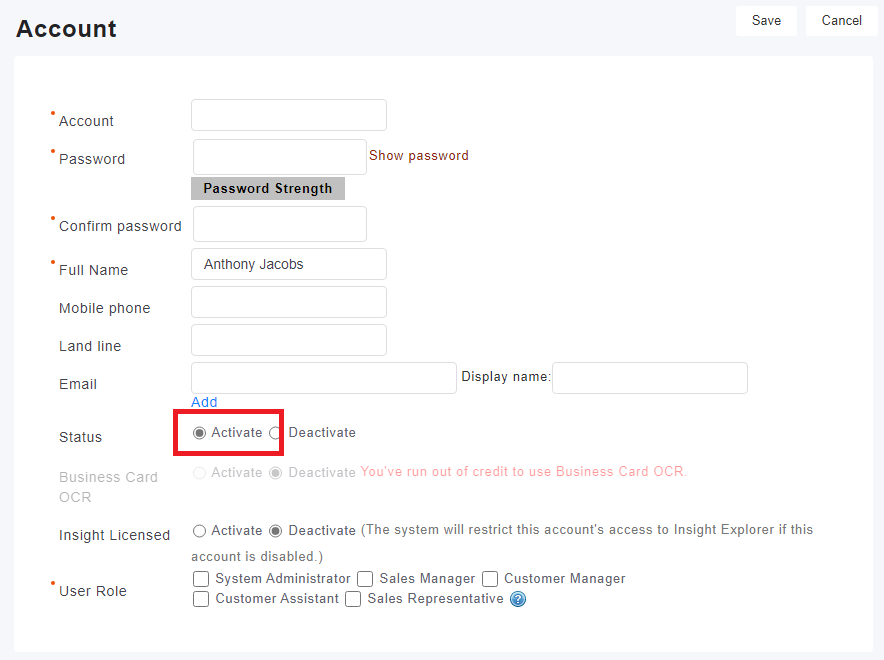The image size is (884, 660).
Task: Focus the Mobile phone input field
Action: 289,302
